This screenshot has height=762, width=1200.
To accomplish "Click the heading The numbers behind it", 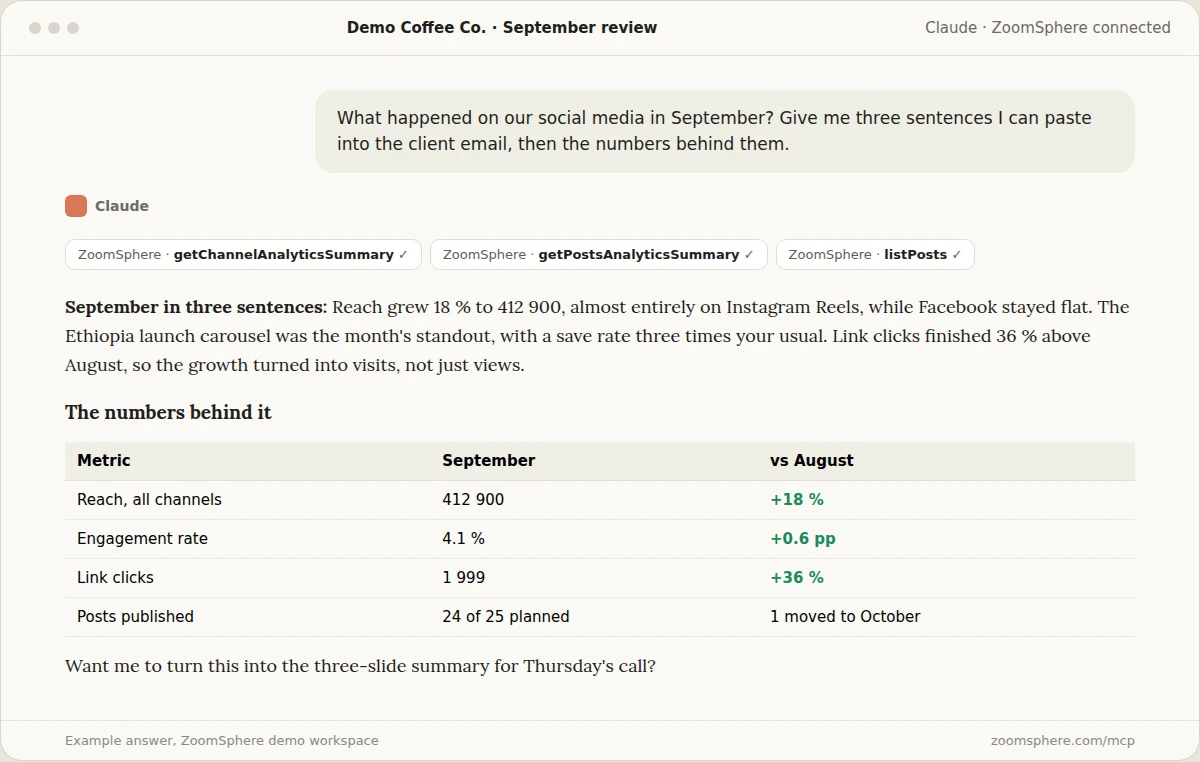I will pos(168,412).
